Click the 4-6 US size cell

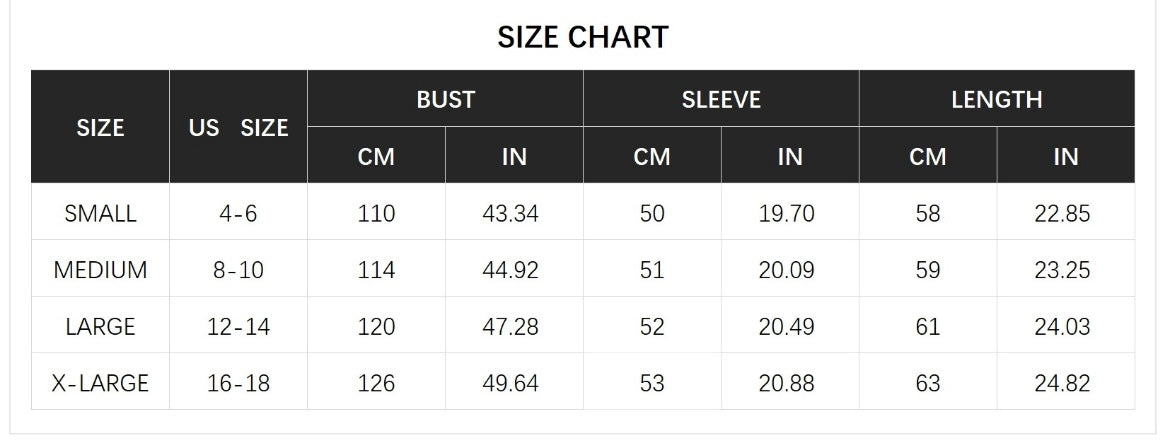click(238, 213)
